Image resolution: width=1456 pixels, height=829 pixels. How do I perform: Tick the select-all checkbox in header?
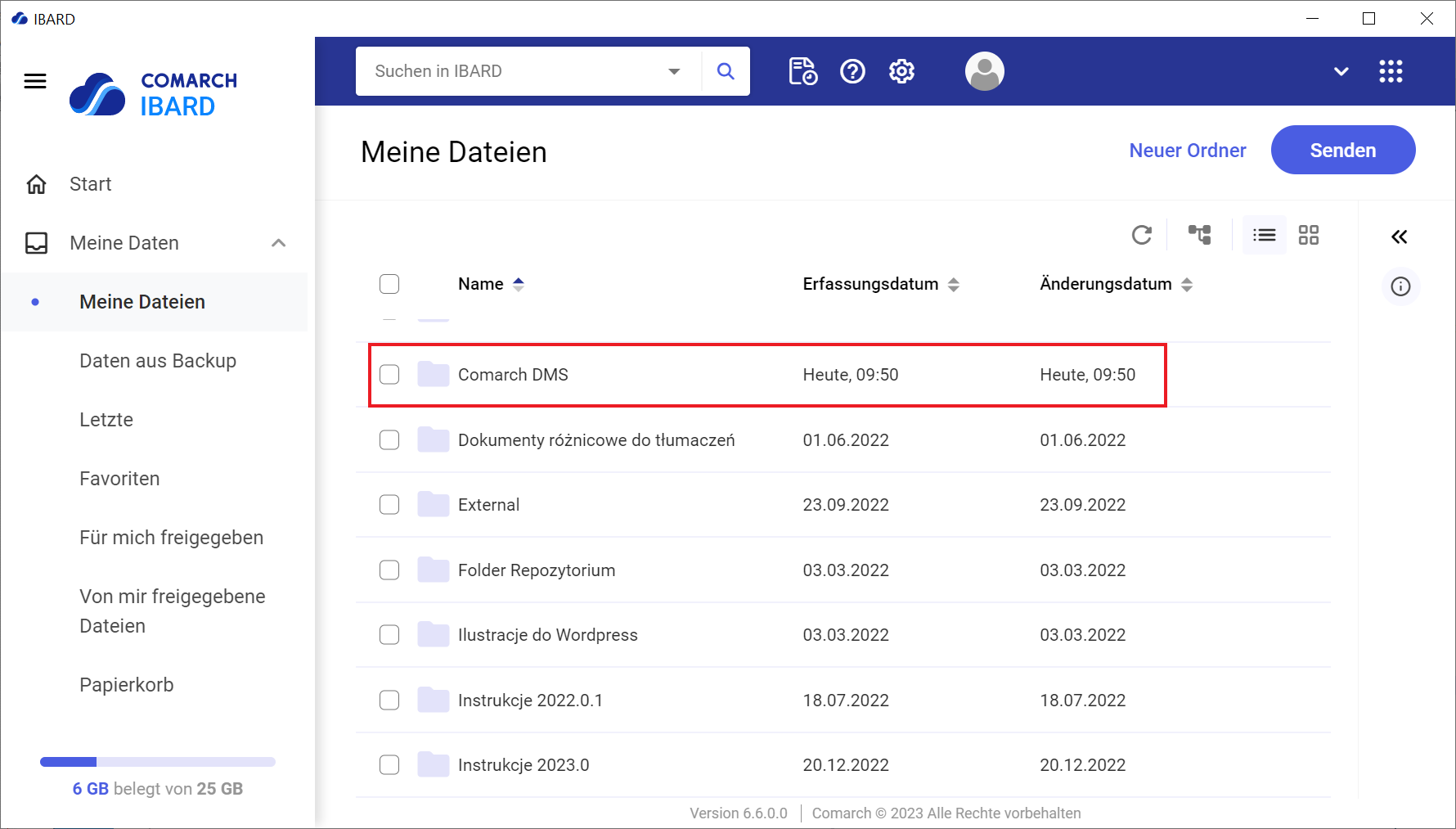pyautogui.click(x=389, y=284)
